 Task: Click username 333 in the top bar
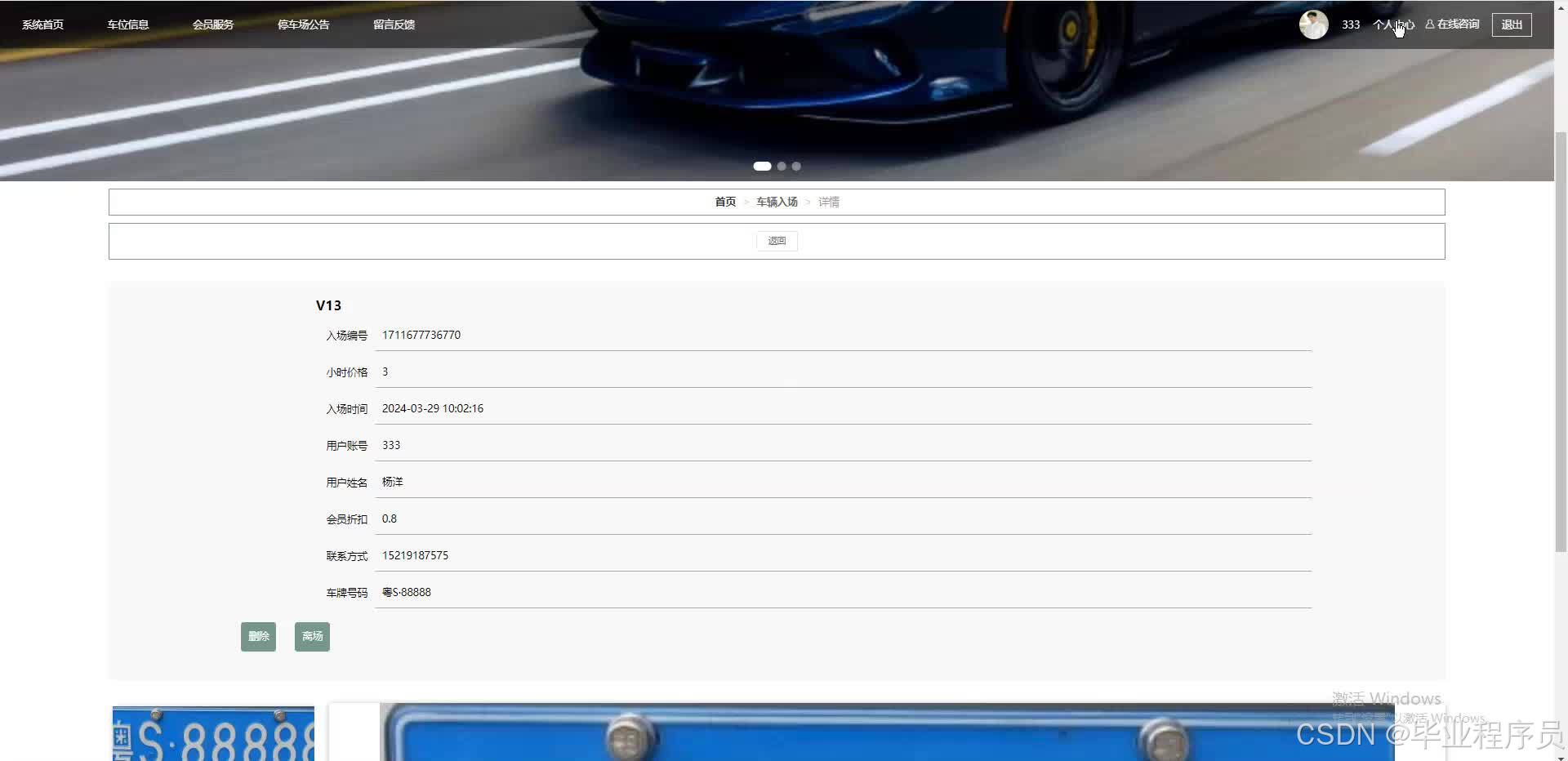pyautogui.click(x=1351, y=24)
